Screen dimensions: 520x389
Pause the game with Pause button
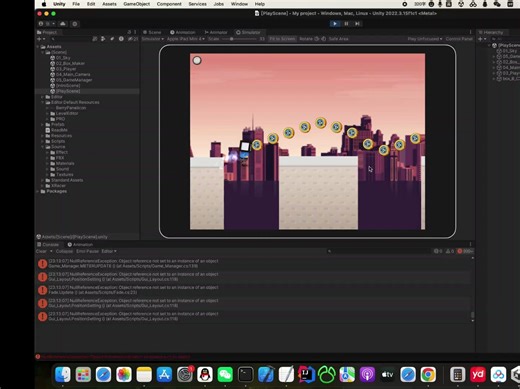click(x=346, y=24)
